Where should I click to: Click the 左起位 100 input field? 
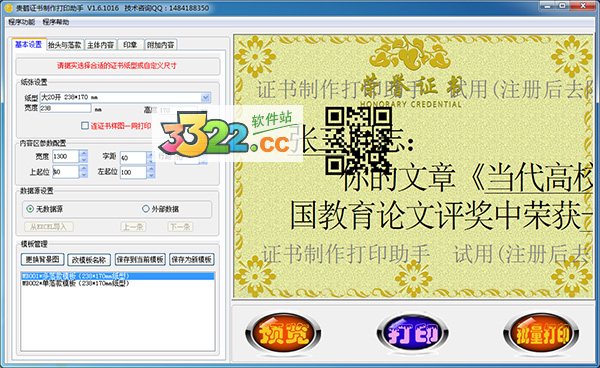click(133, 172)
